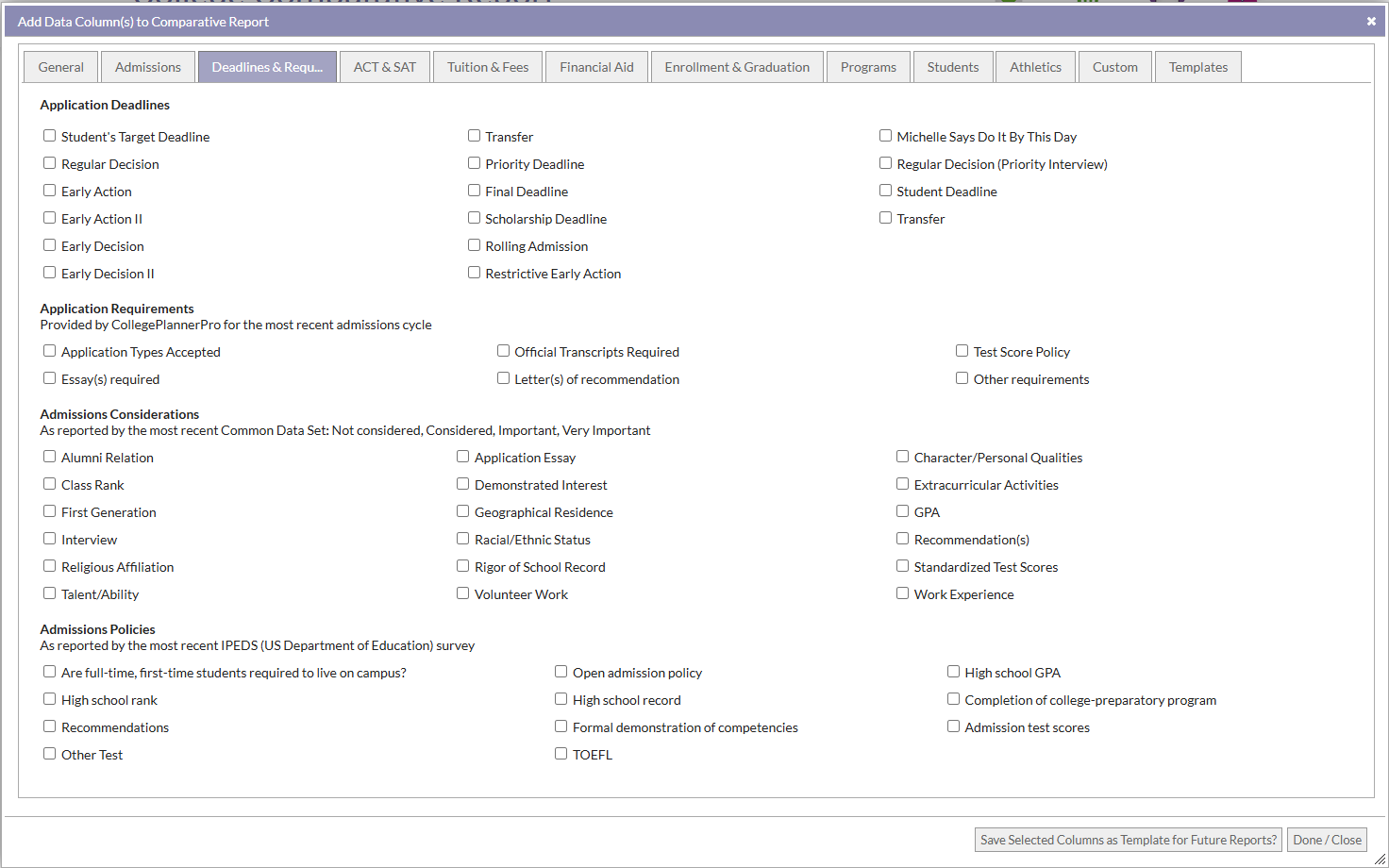Viewport: 1389px width, 868px height.
Task: Select Admission test scores checkbox
Action: (x=953, y=726)
